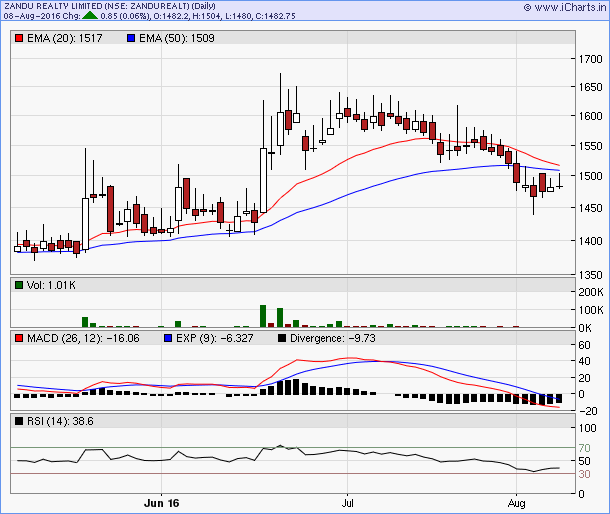Click the 1350 price axis label
The image size is (610, 514).
[590, 275]
